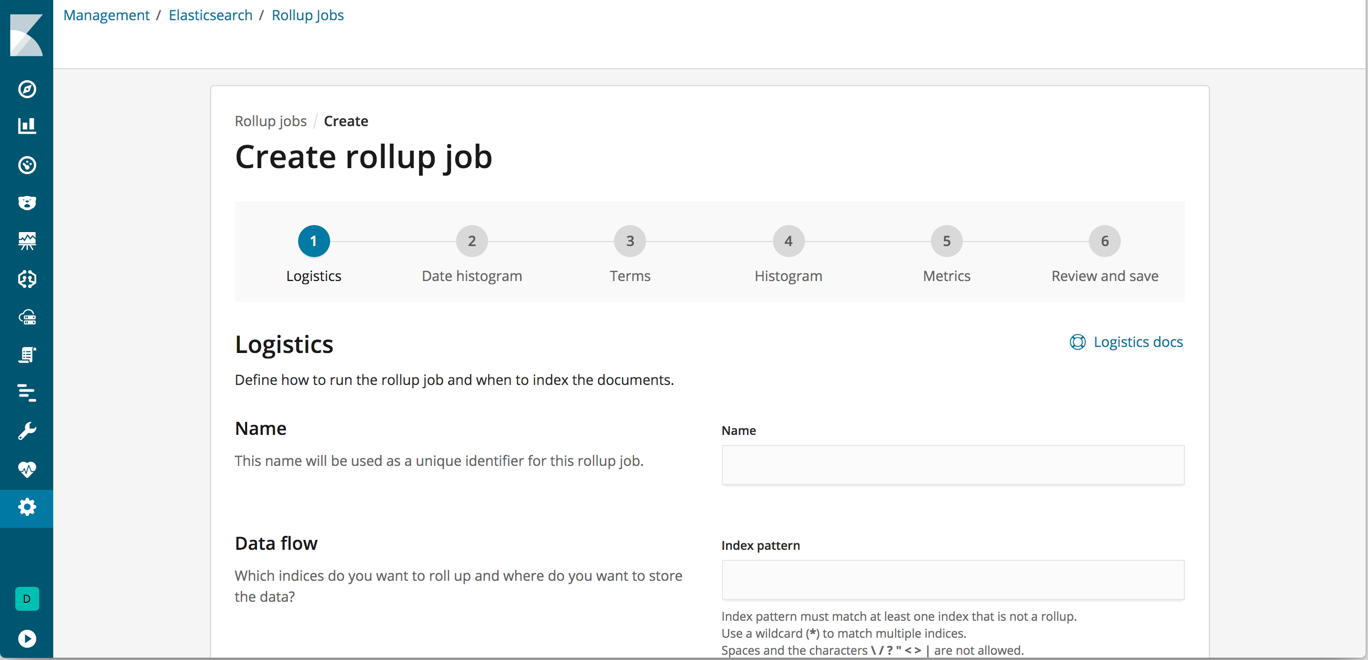Open the Dashboard app in sidebar
The height and width of the screenshot is (660, 1368).
[x=27, y=165]
